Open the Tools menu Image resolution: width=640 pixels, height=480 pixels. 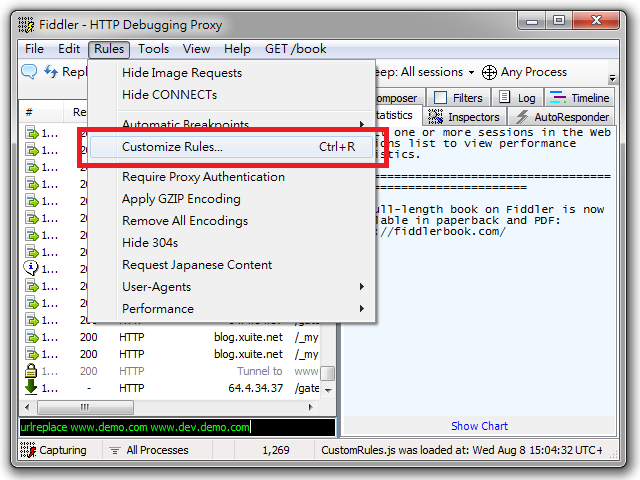pyautogui.click(x=153, y=49)
